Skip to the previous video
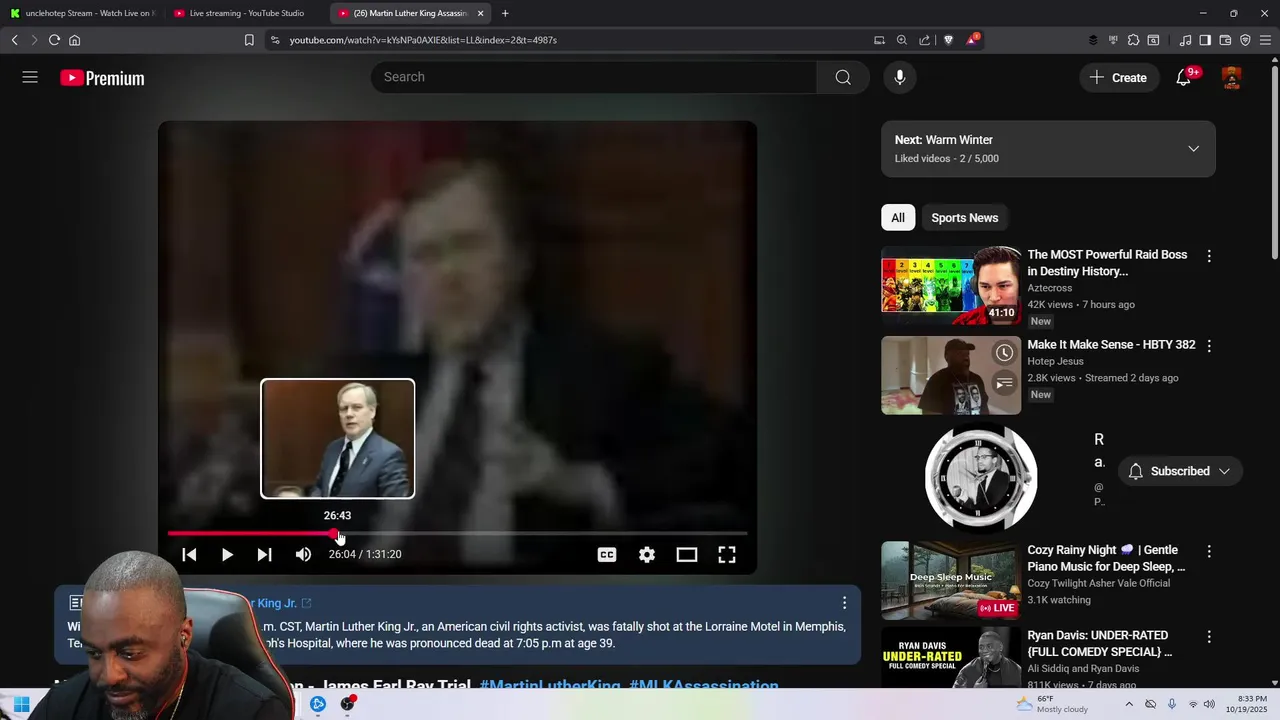Screen dimensions: 1280x720 pos(189,554)
